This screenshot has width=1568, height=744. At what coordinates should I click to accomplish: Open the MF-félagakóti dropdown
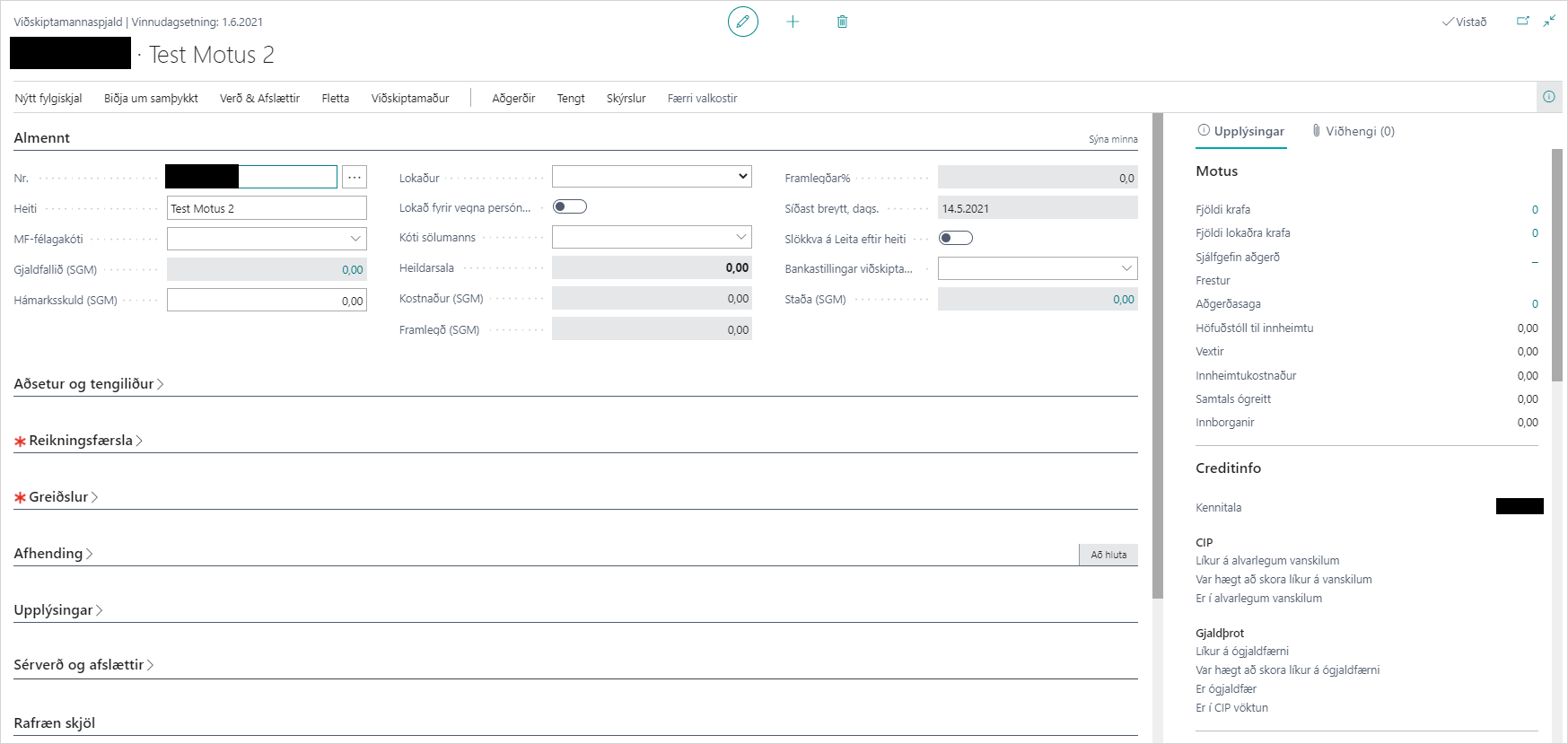click(x=355, y=239)
